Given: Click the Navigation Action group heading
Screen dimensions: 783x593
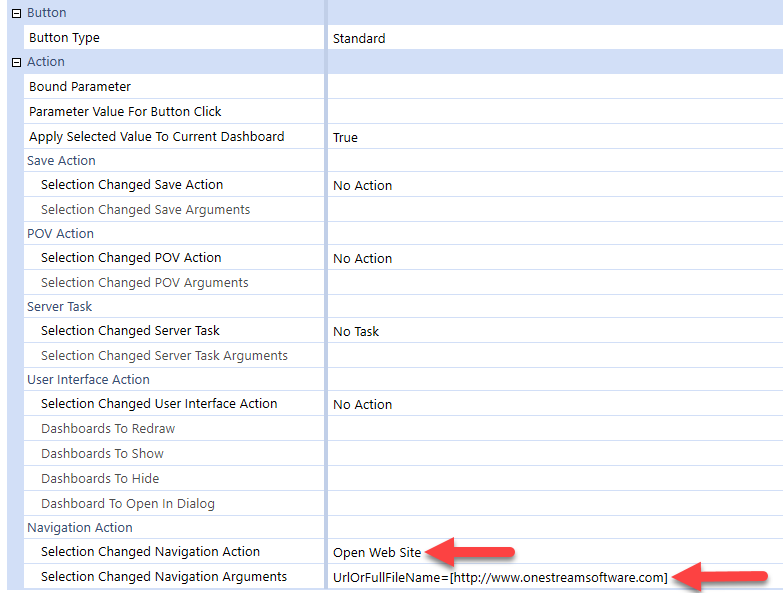Looking at the screenshot, I should [80, 528].
